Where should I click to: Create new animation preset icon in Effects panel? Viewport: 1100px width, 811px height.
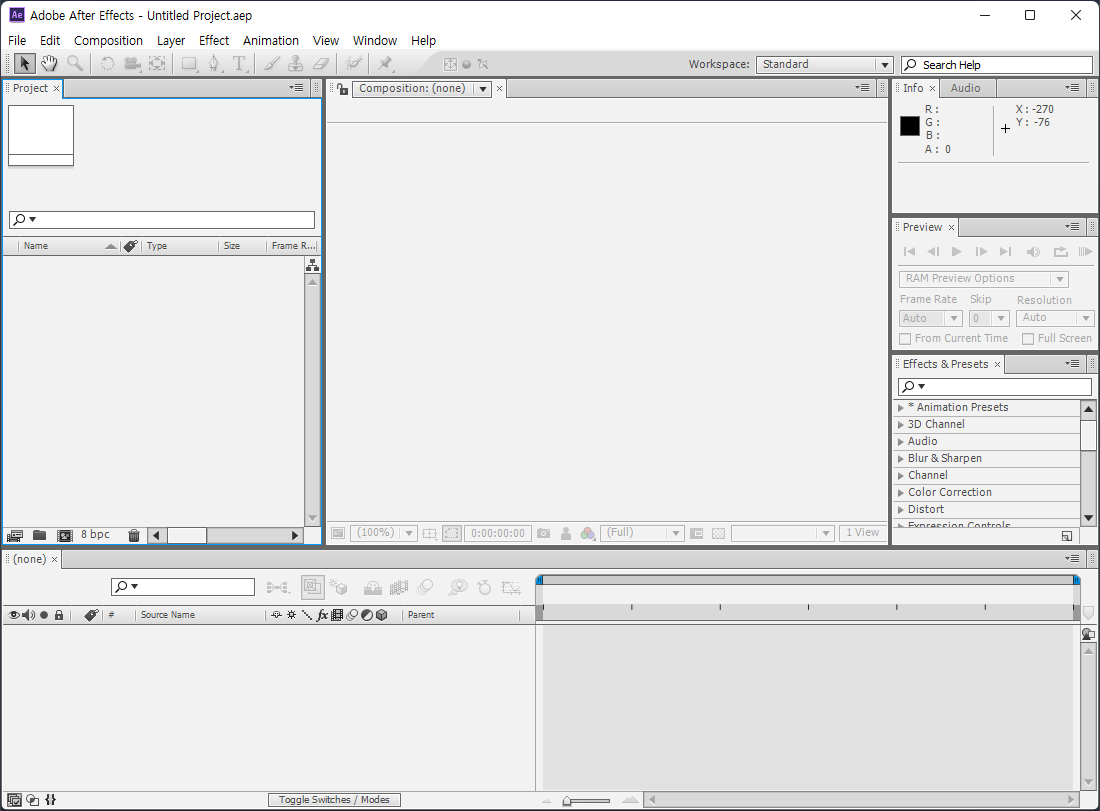(1067, 536)
